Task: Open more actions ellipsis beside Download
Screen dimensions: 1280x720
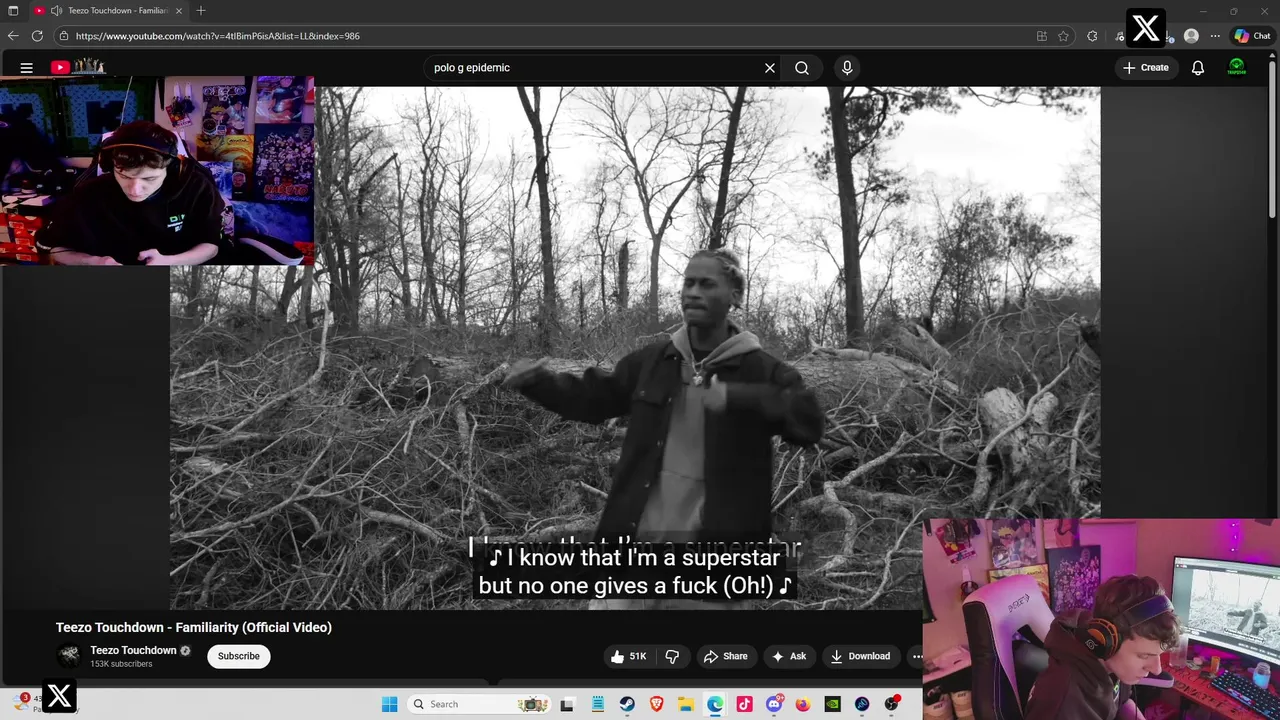Action: tap(917, 656)
